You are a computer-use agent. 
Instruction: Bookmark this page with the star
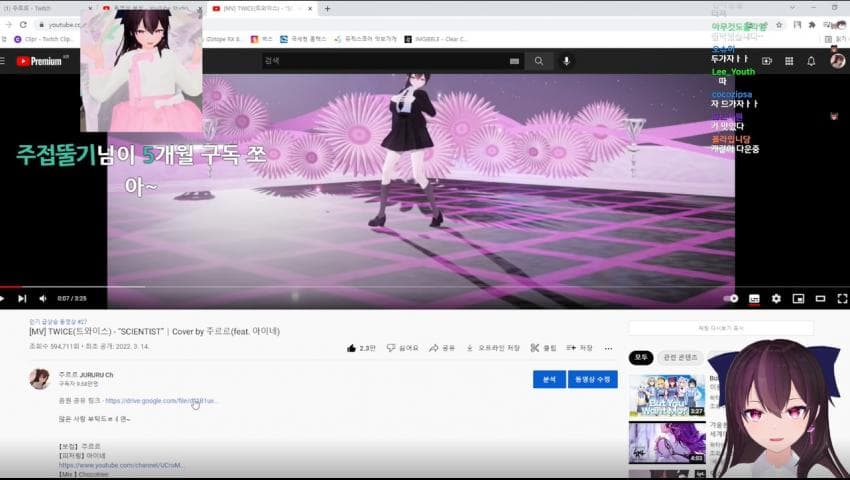779,25
